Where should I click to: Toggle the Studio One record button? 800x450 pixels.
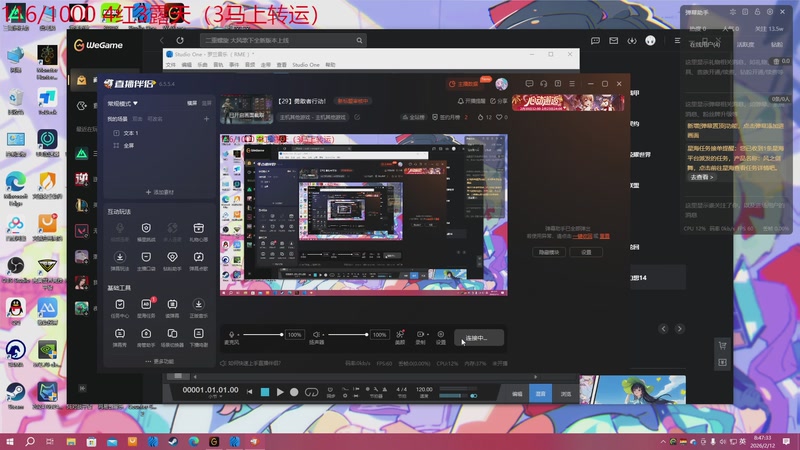point(294,392)
